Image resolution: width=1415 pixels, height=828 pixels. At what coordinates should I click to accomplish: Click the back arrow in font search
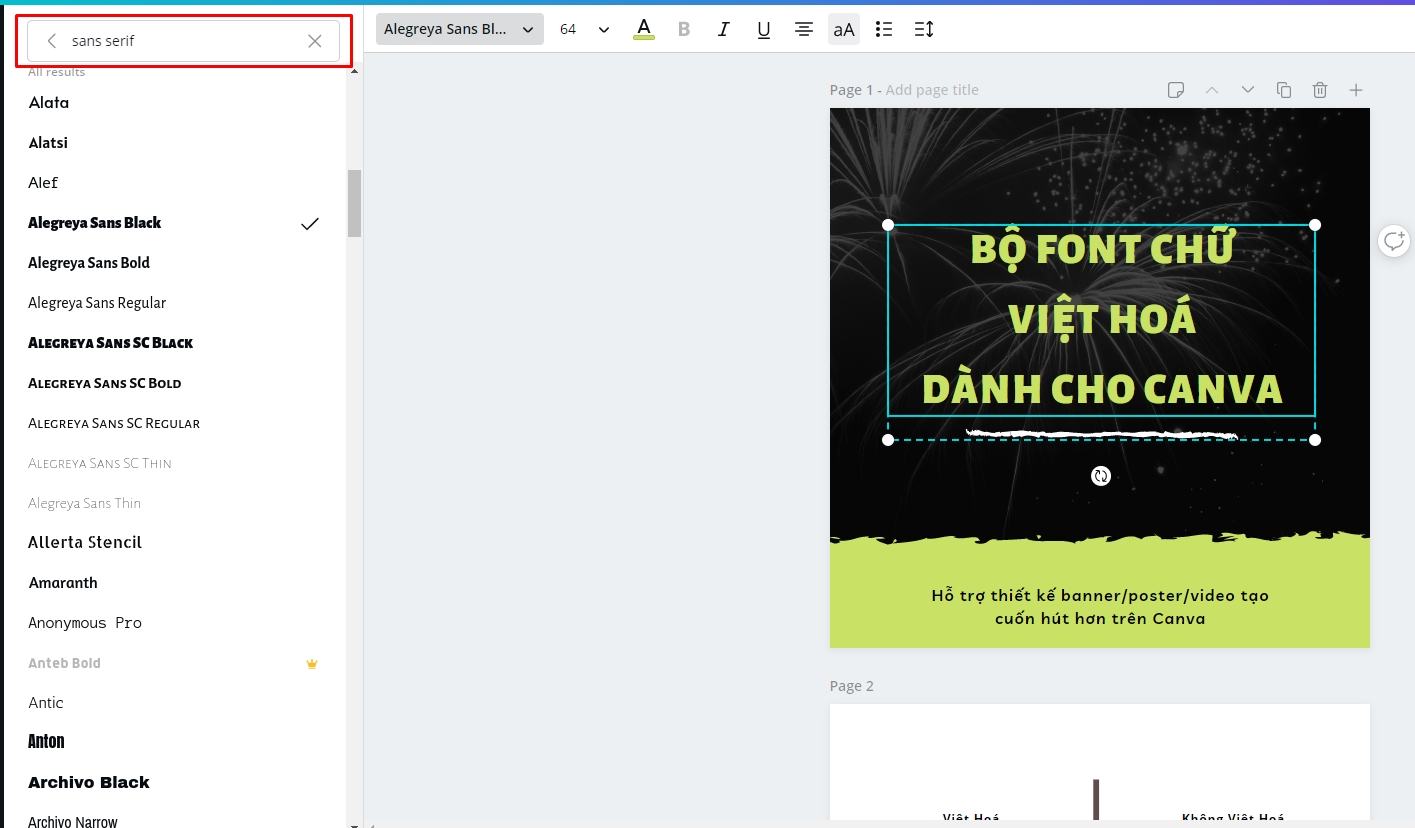52,41
